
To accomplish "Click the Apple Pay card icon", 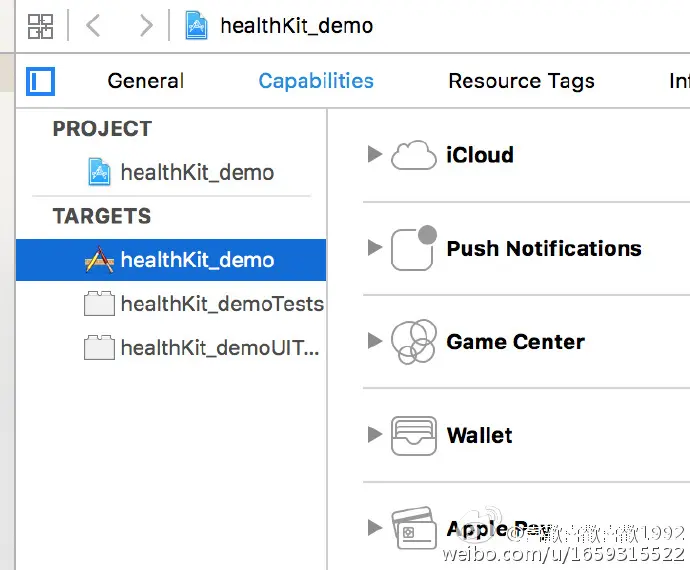I will [414, 528].
